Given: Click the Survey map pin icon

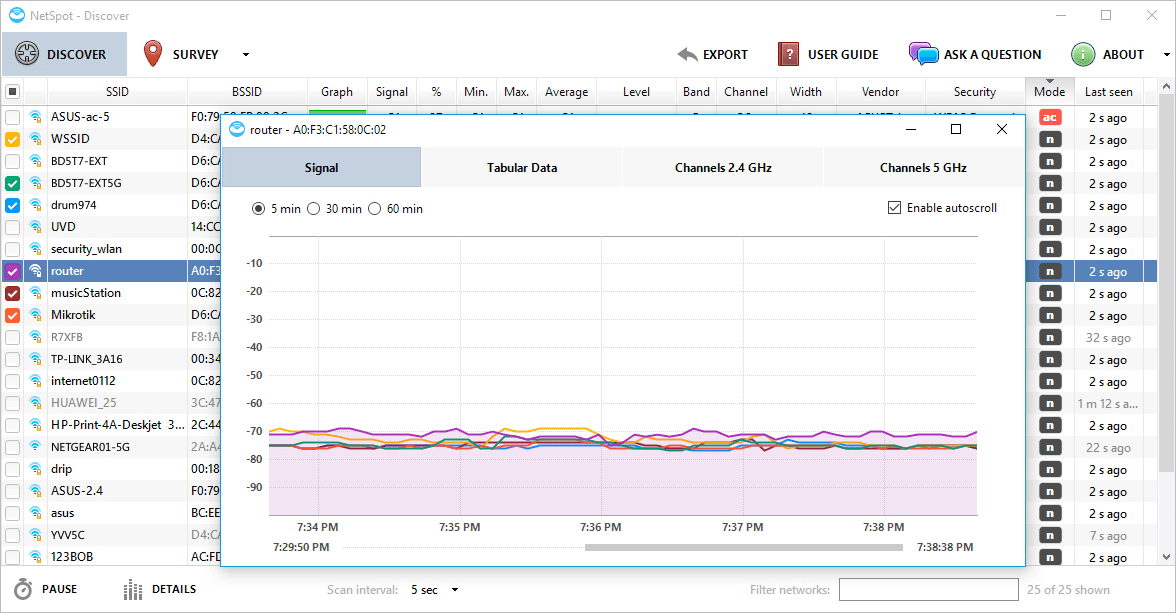Looking at the screenshot, I should (x=152, y=54).
